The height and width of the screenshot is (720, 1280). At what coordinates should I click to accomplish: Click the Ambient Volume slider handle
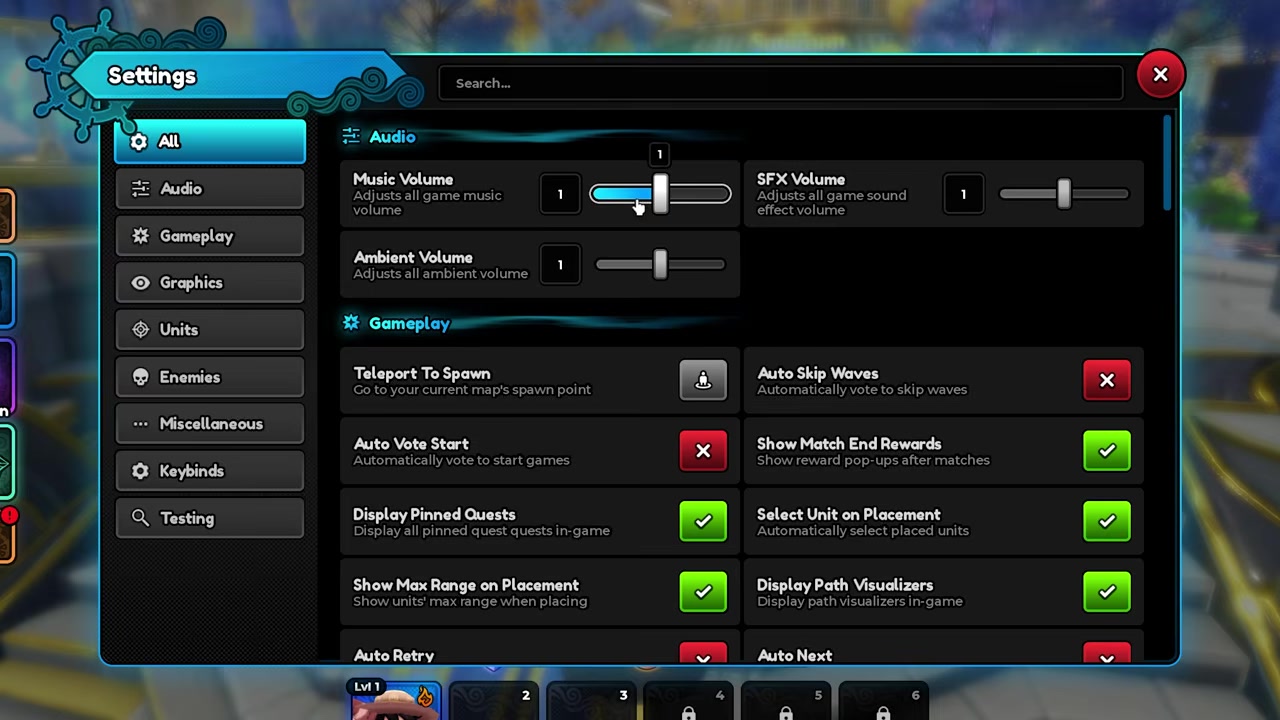[660, 264]
